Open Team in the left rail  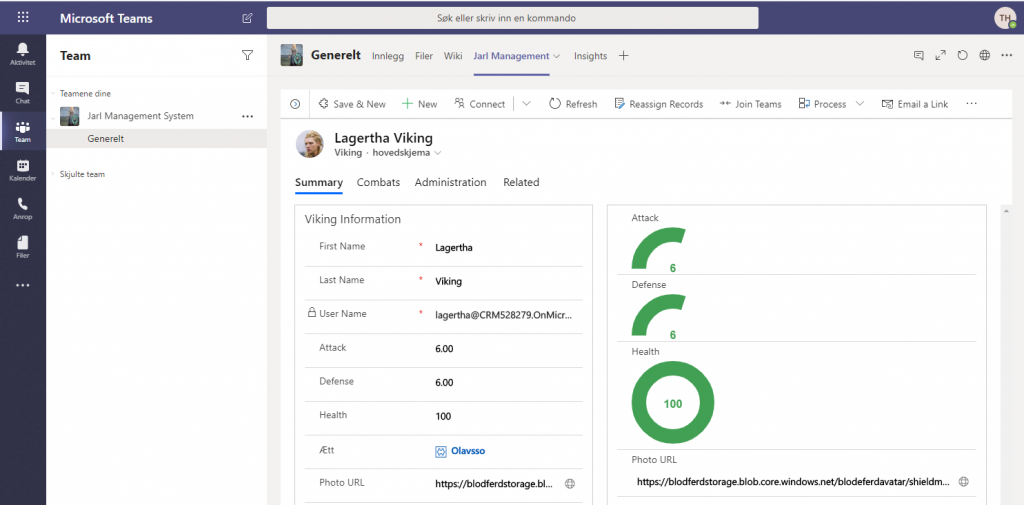click(x=23, y=131)
